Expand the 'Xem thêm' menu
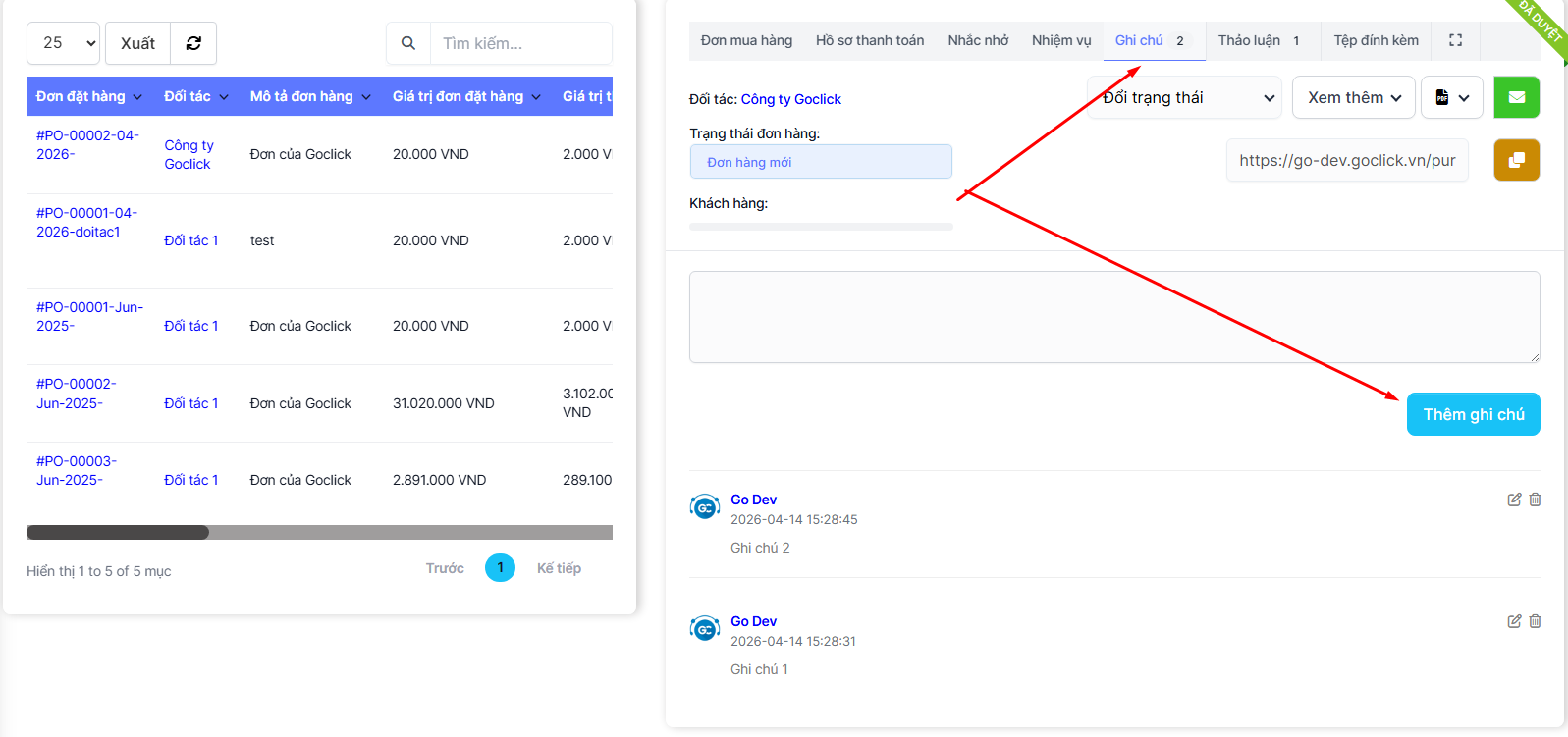 coord(1353,97)
